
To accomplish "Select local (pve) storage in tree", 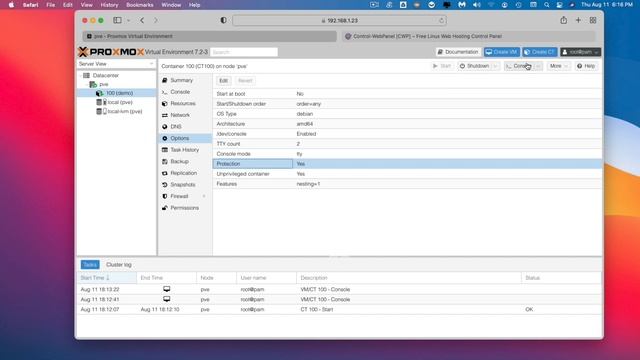I will coord(120,102).
